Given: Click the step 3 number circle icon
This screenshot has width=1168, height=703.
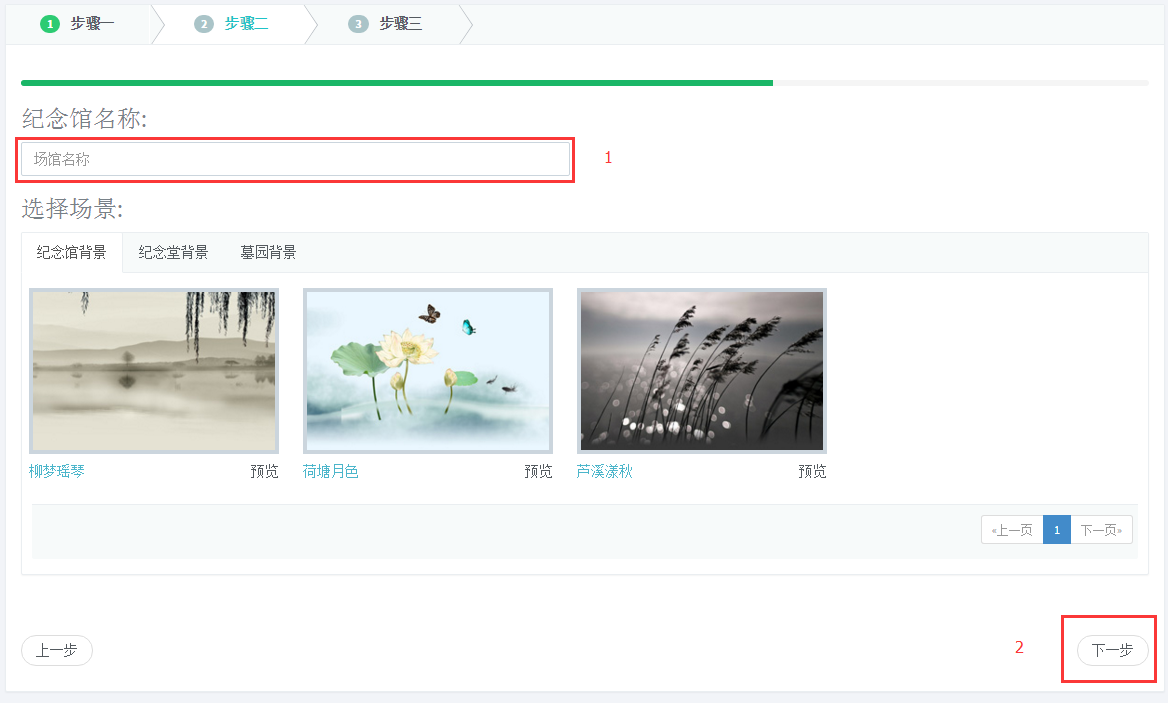Looking at the screenshot, I should click(x=358, y=24).
